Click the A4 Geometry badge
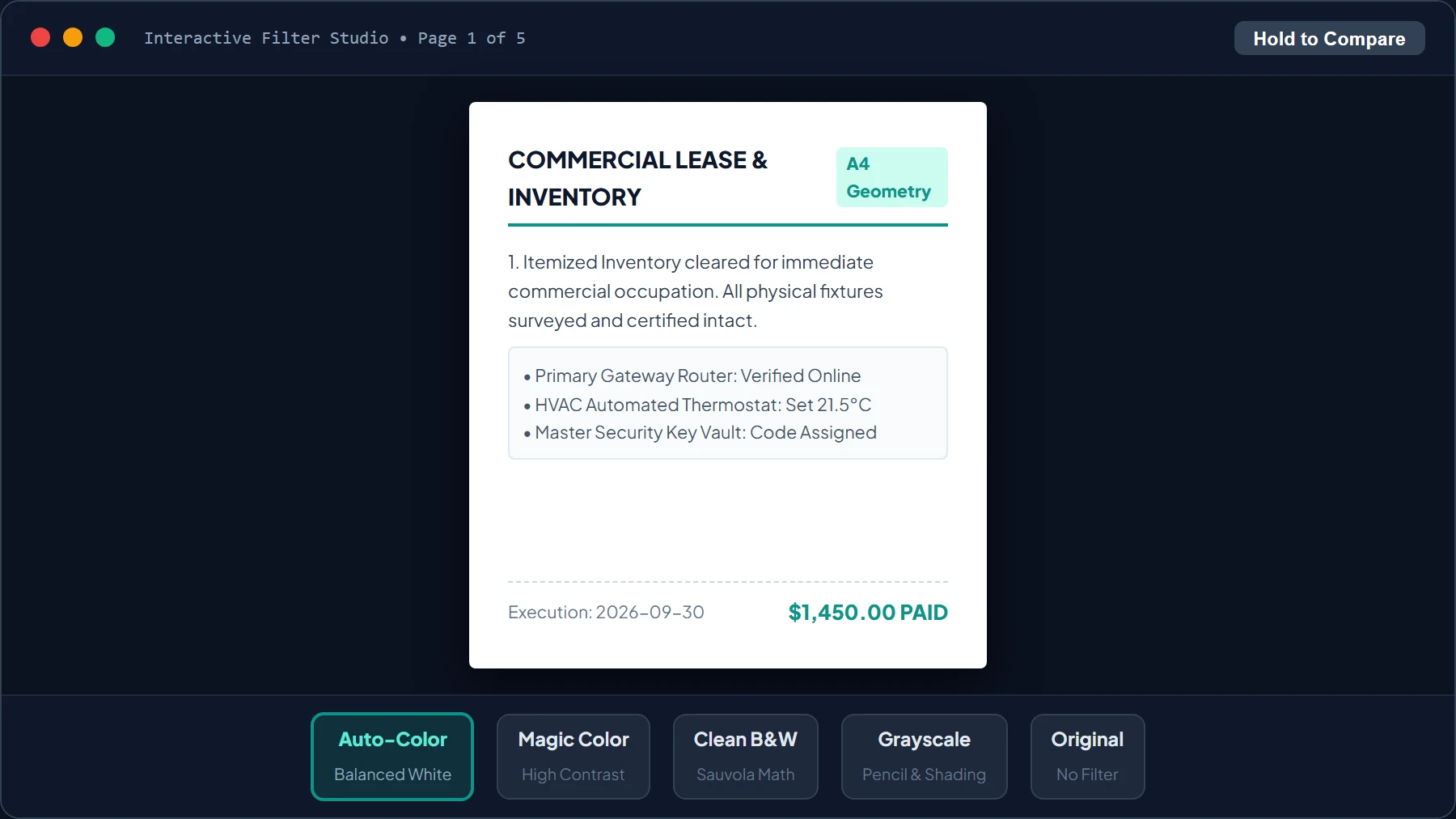 coord(891,177)
